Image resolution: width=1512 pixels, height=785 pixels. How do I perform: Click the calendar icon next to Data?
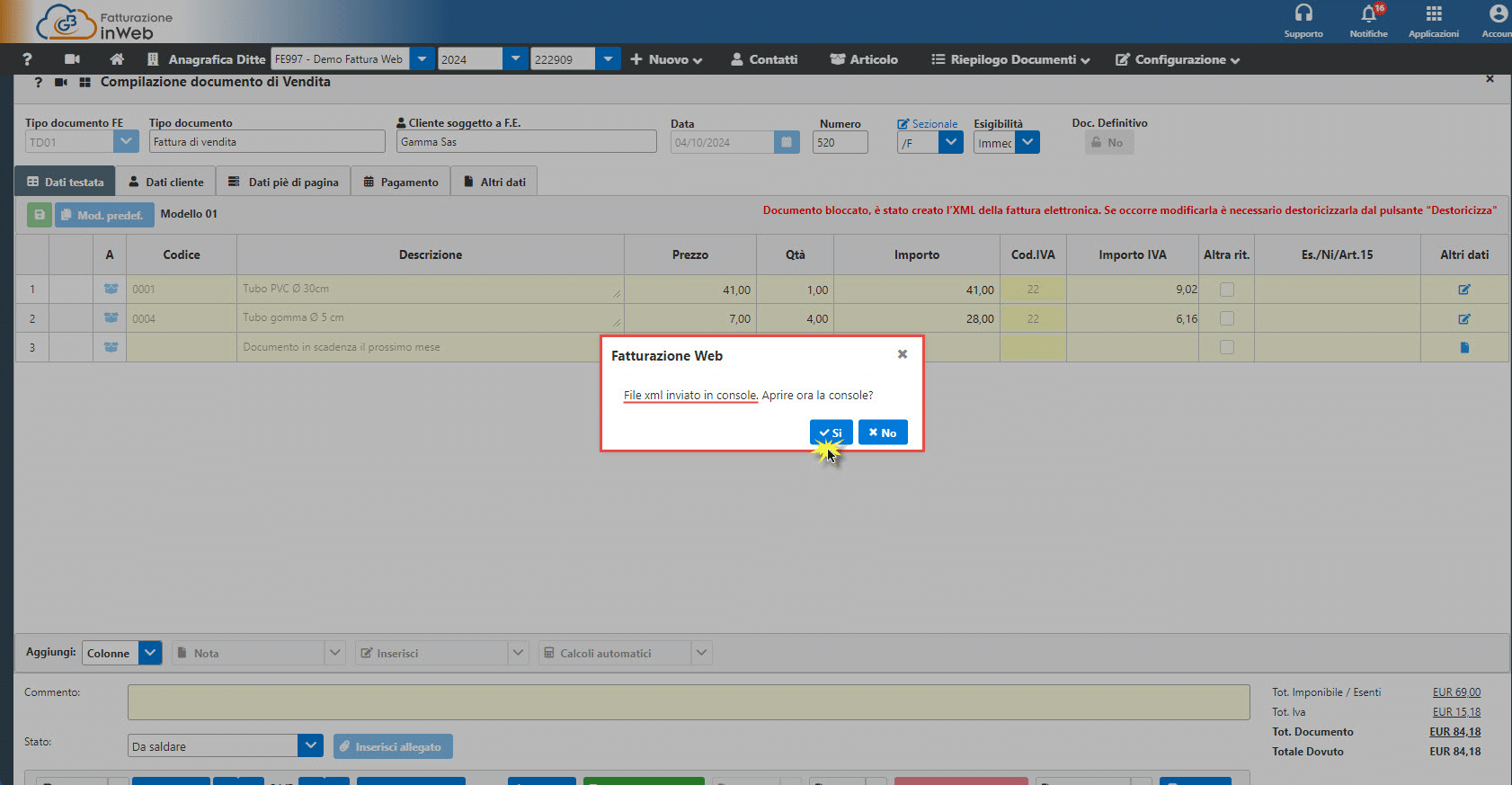click(787, 142)
